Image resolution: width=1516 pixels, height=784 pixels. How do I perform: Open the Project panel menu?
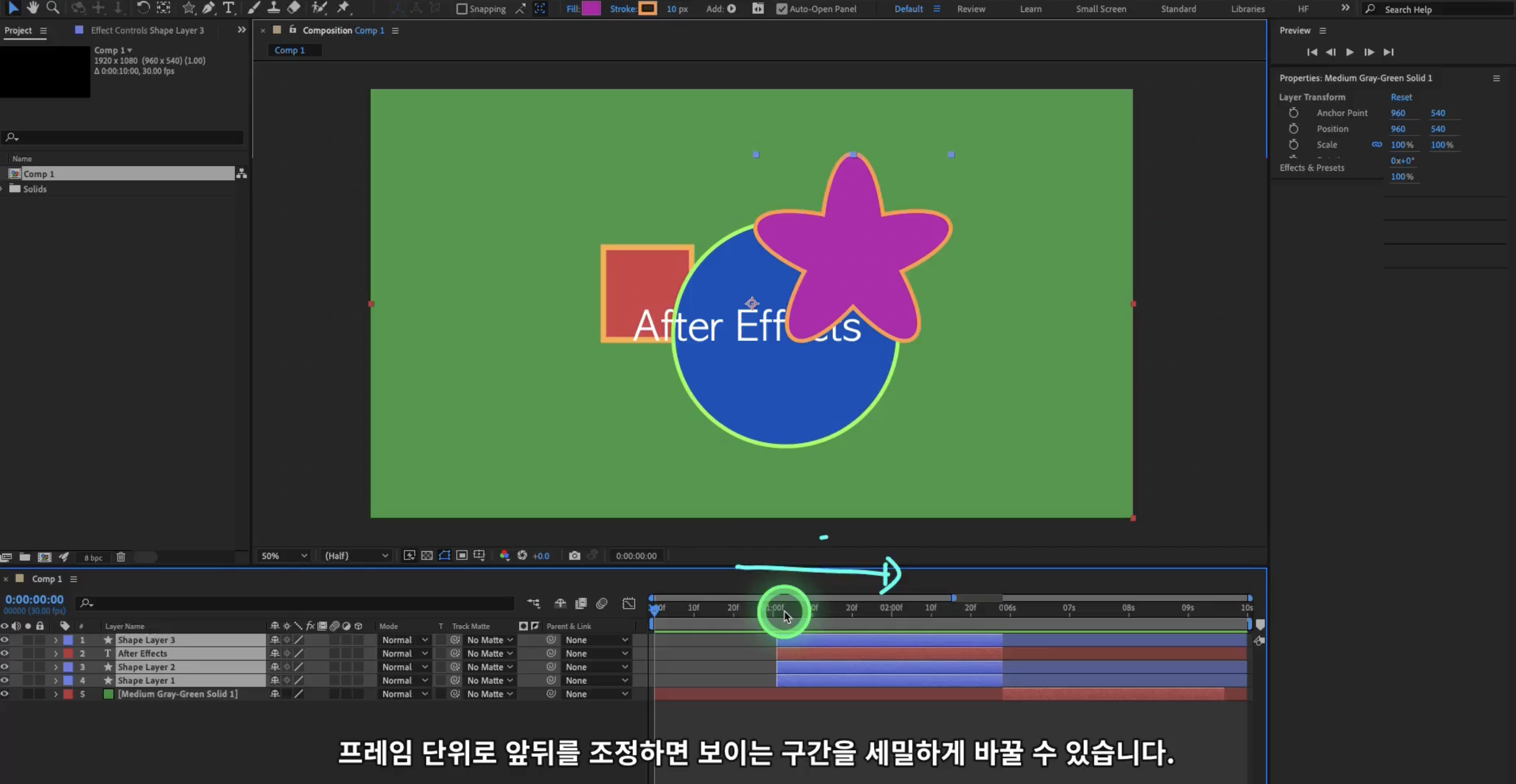tap(43, 31)
